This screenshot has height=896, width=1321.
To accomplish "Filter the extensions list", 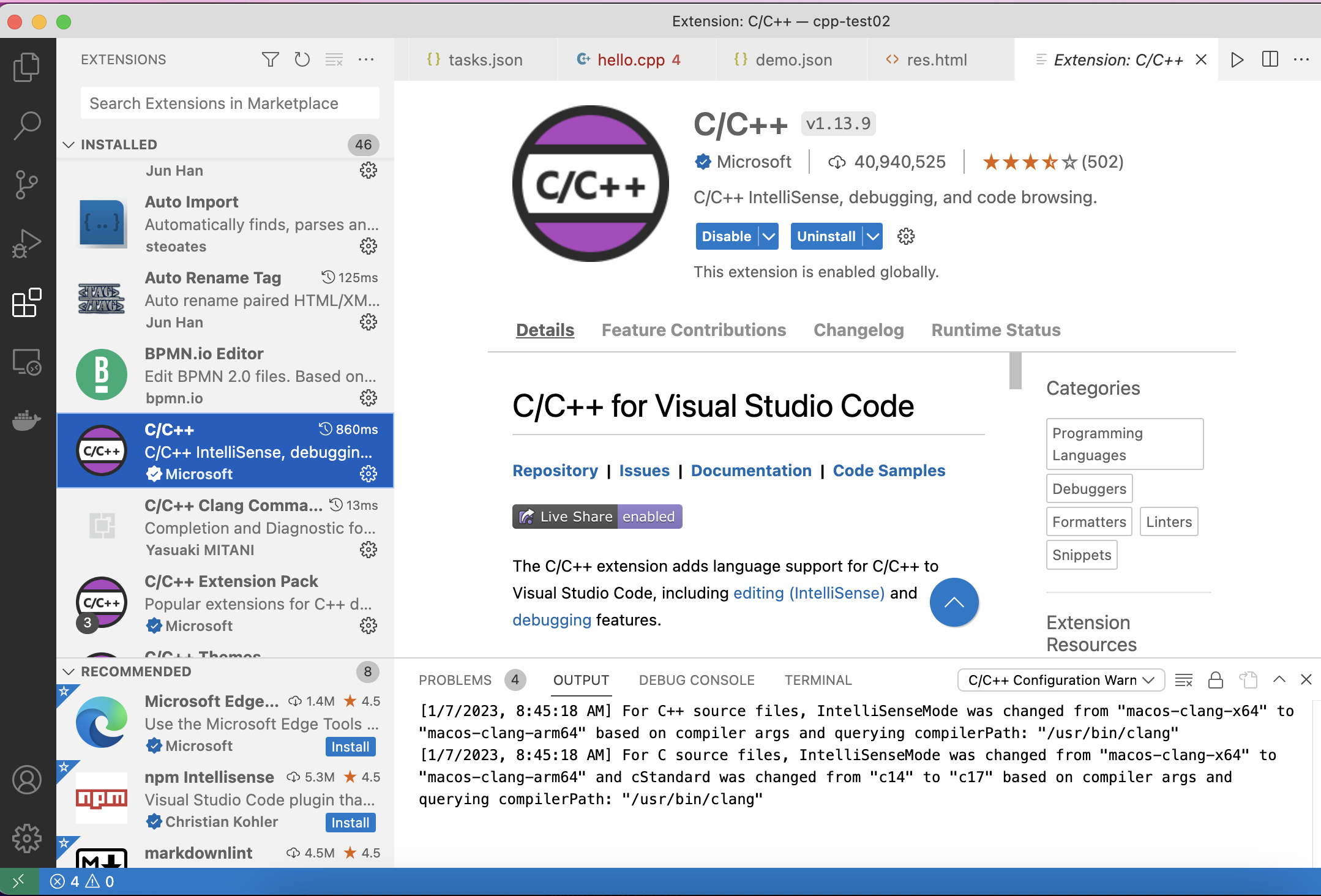I will pyautogui.click(x=270, y=59).
